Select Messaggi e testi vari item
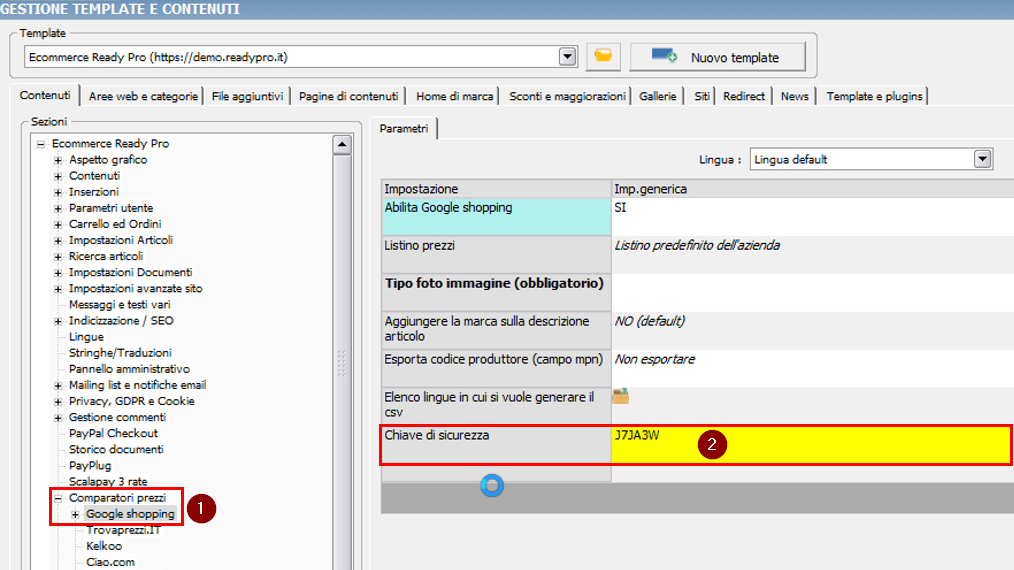 point(120,304)
